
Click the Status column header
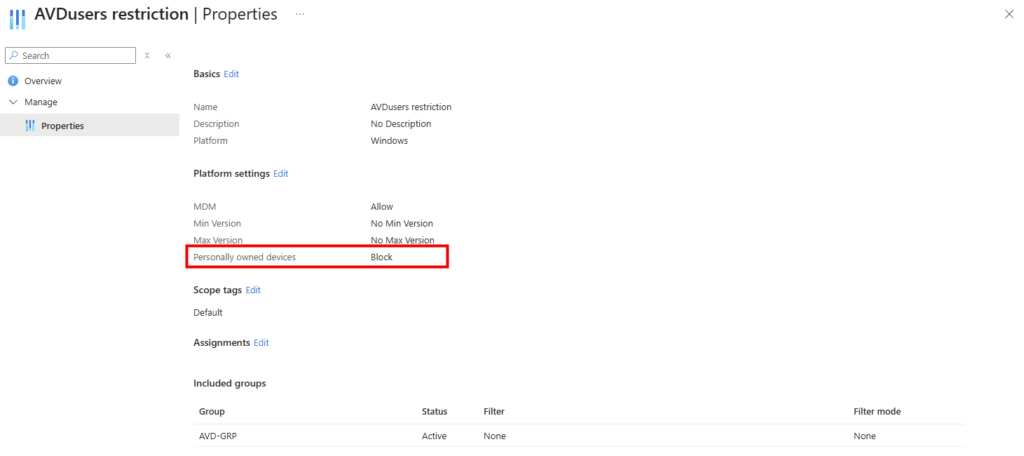click(x=434, y=412)
